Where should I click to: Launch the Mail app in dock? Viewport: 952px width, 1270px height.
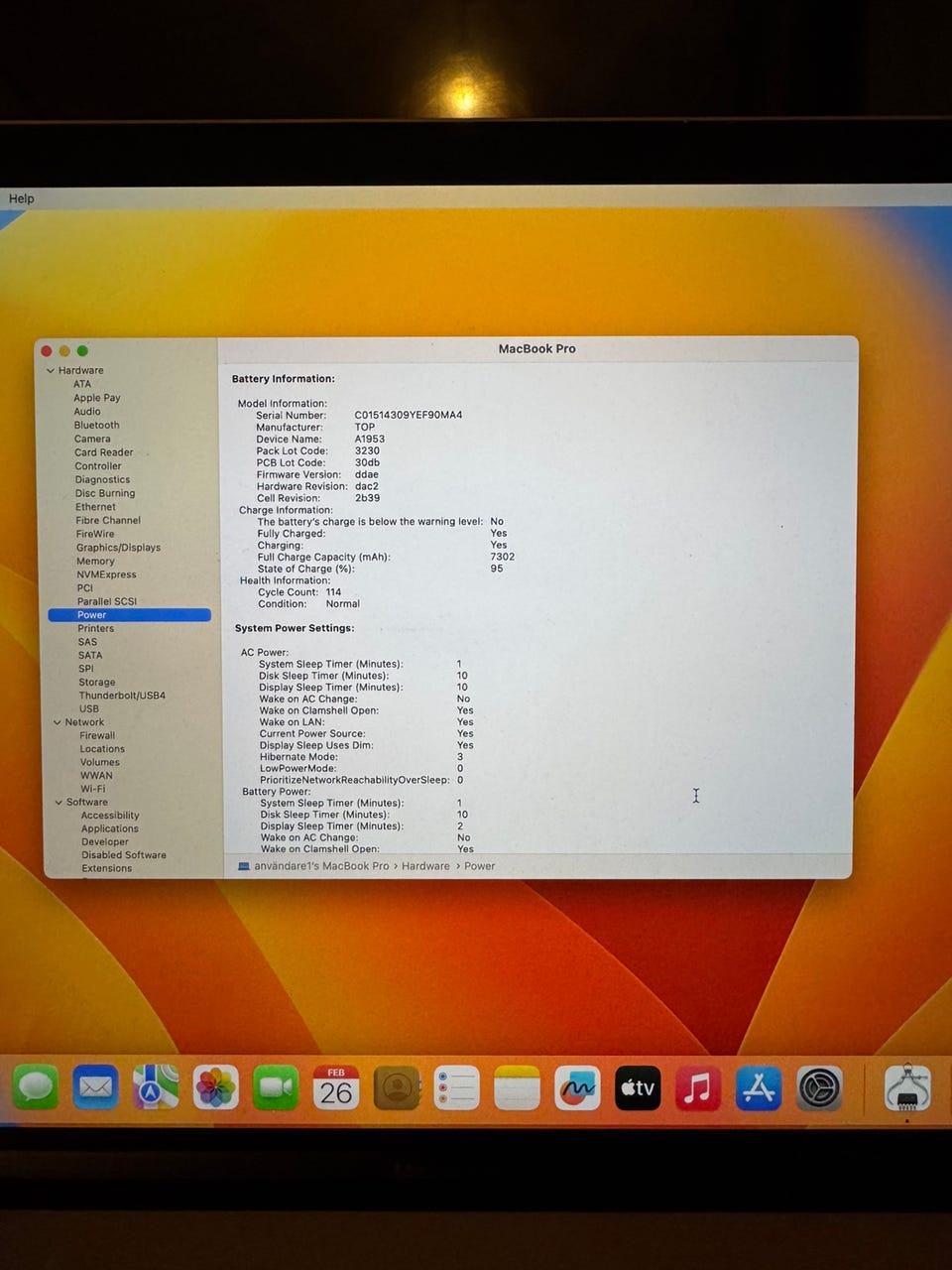tap(95, 1087)
